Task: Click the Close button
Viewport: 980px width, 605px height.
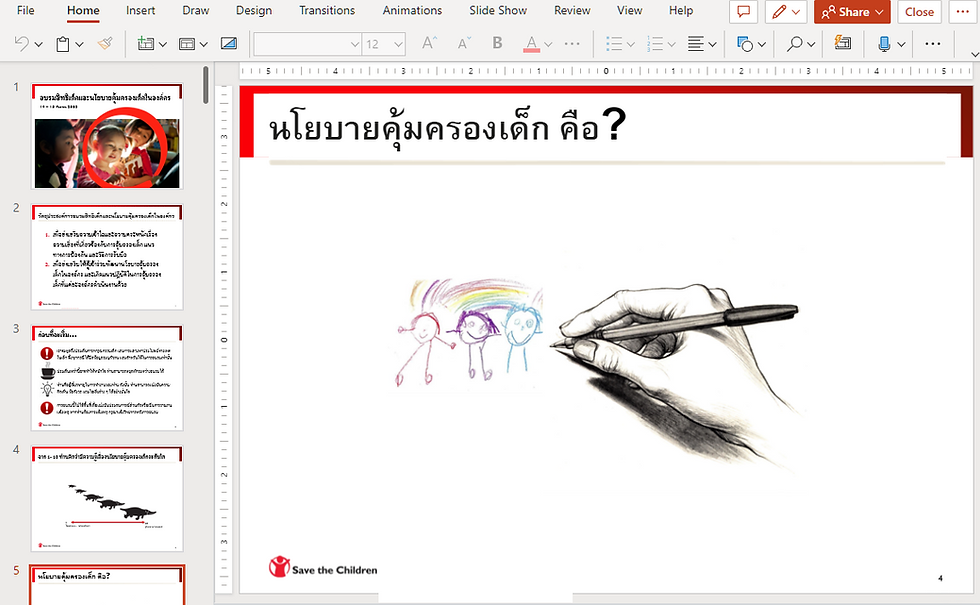Action: 919,12
